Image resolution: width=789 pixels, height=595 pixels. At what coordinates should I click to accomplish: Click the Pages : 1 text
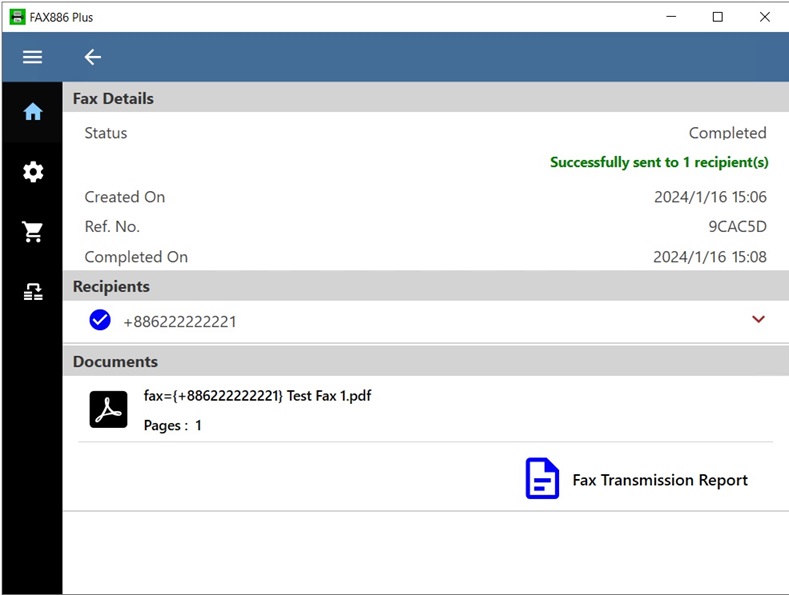(173, 426)
